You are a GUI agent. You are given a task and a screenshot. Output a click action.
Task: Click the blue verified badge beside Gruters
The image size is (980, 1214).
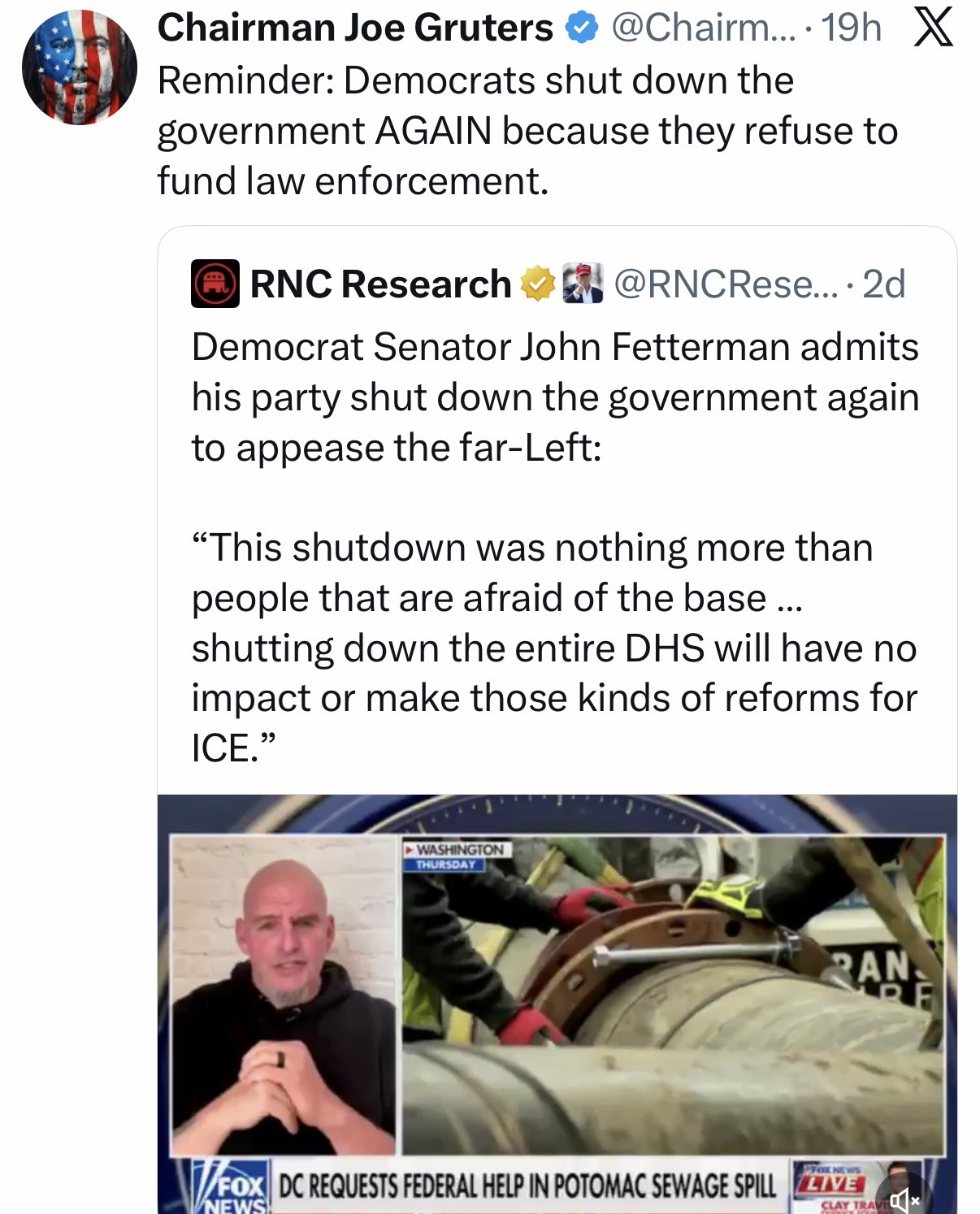pyautogui.click(x=581, y=28)
